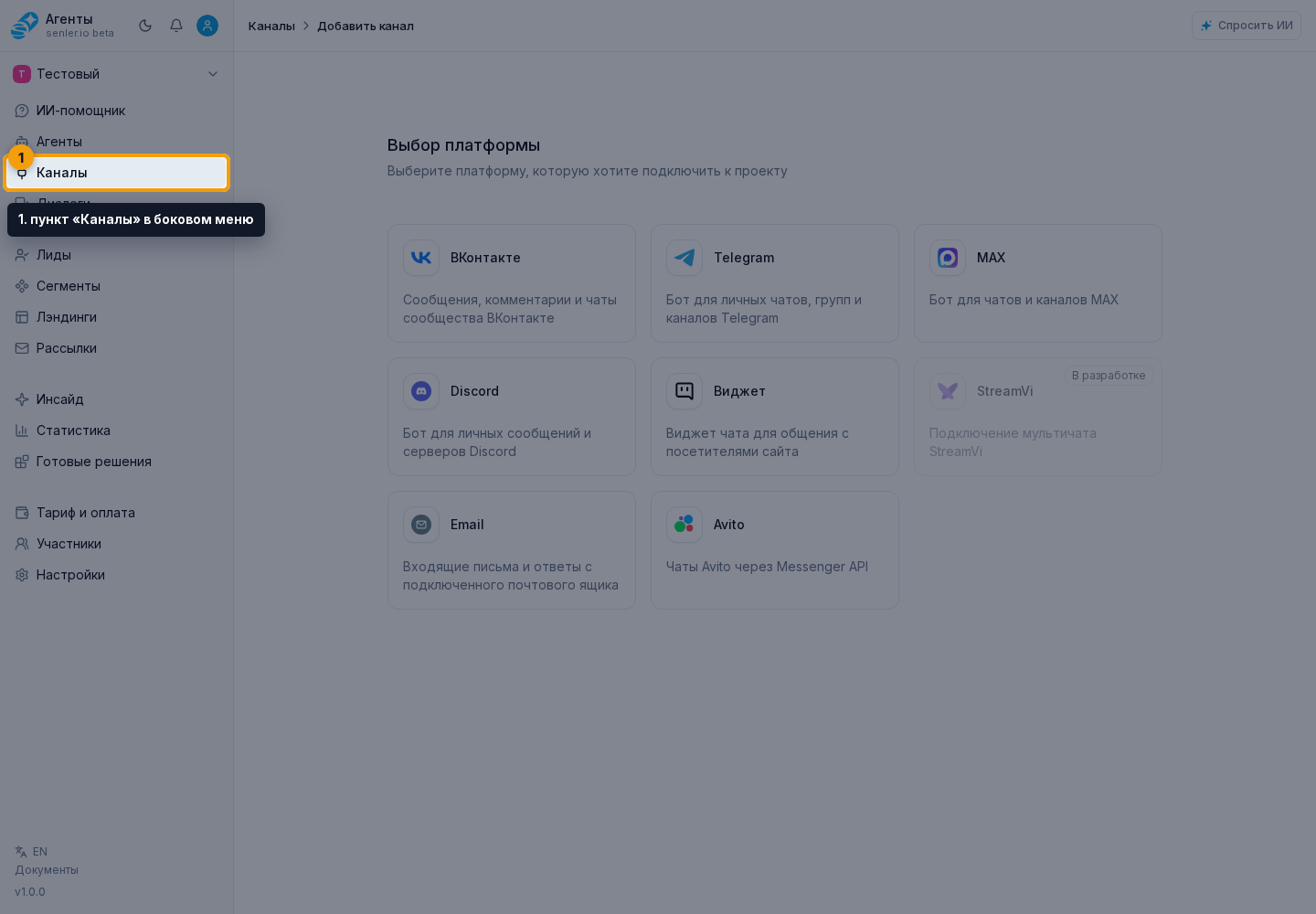Click Спросить ИИ button
Image resolution: width=1316 pixels, height=914 pixels.
coord(1247,26)
